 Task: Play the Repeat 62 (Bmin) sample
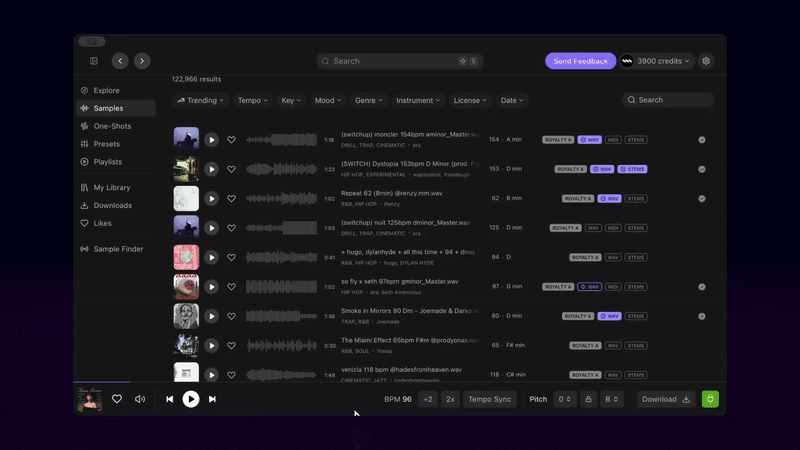tap(211, 198)
